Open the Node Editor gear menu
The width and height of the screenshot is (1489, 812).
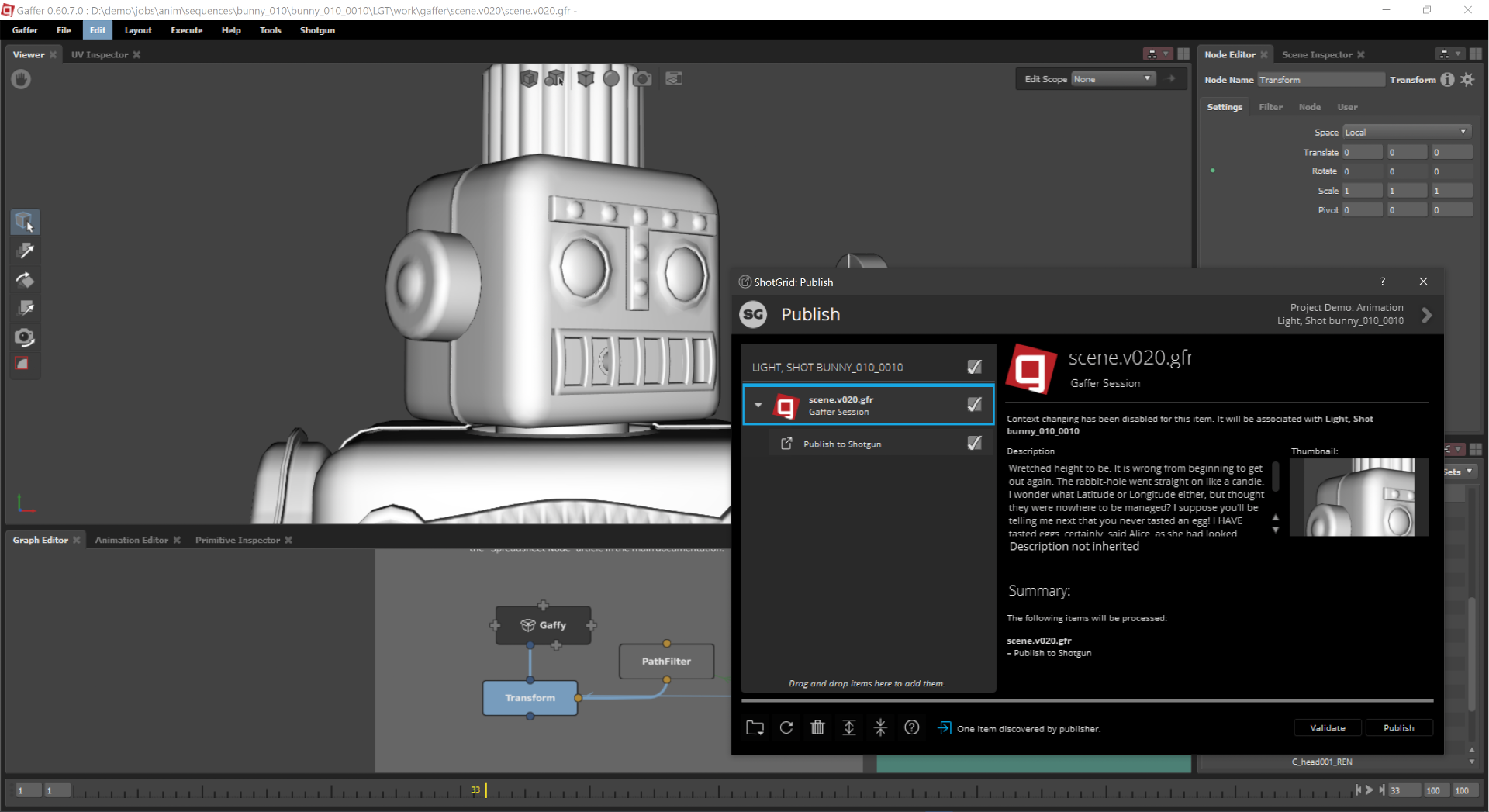click(1467, 80)
